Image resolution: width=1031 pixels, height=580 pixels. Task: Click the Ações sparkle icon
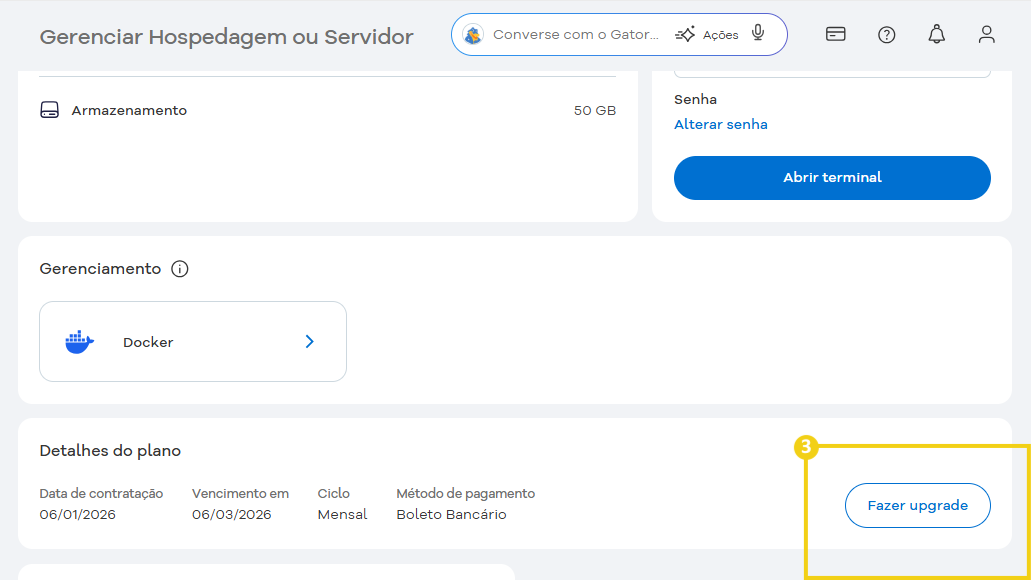[686, 33]
